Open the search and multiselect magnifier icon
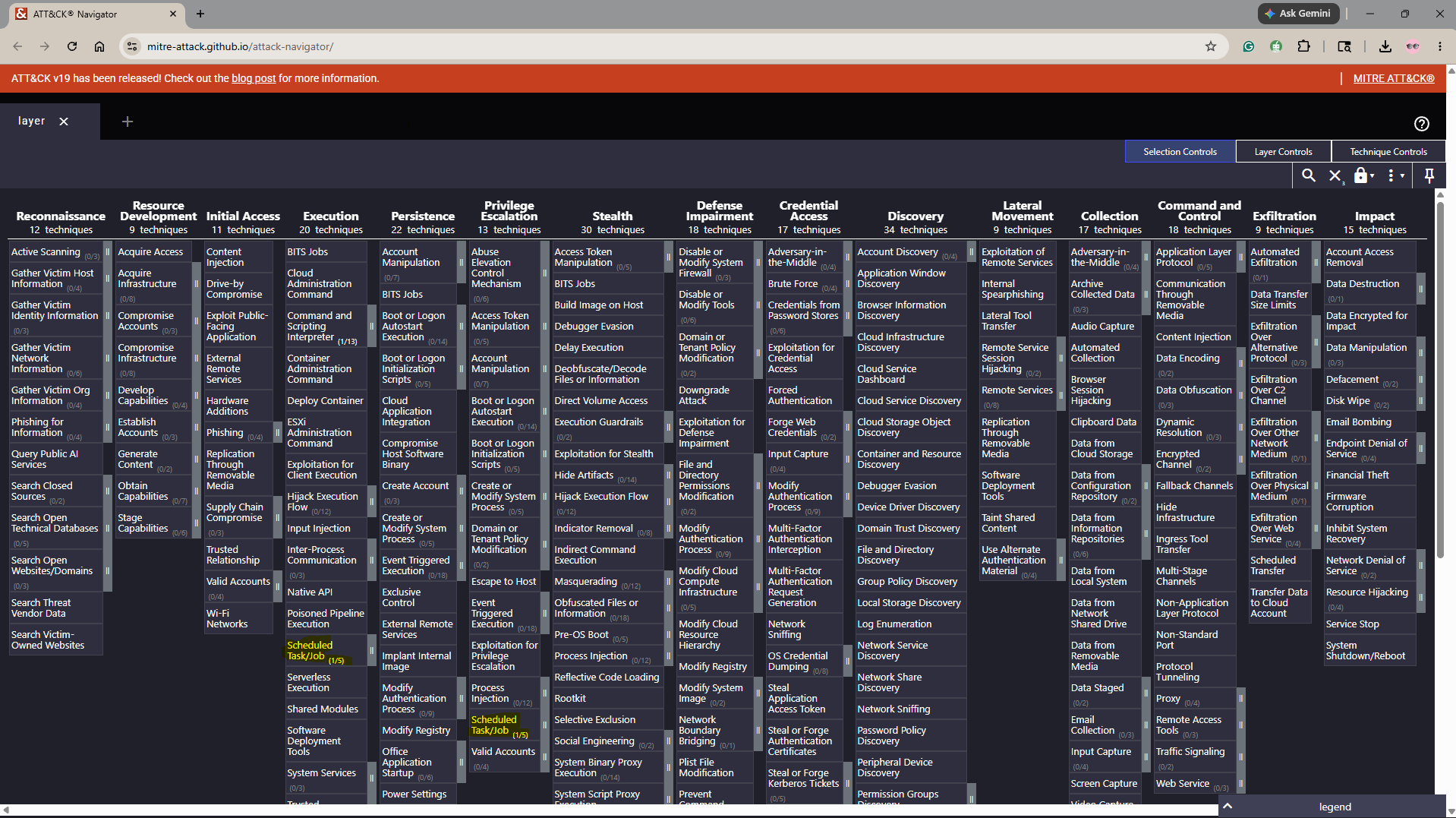The width and height of the screenshot is (1456, 818). (1308, 175)
